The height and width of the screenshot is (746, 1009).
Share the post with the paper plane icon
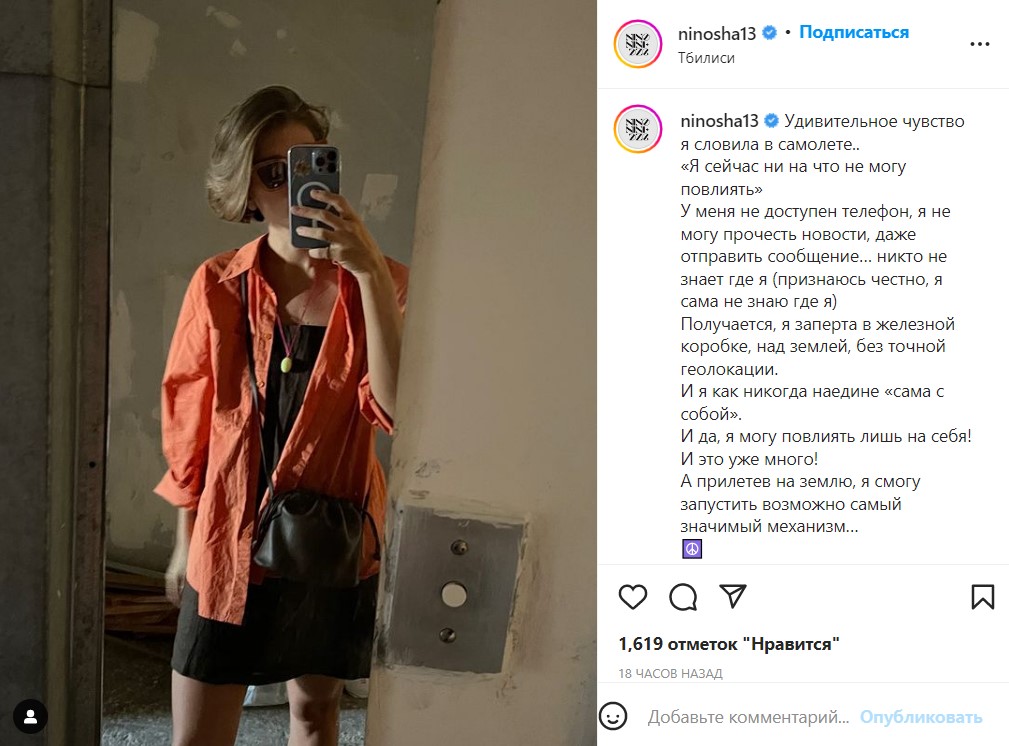pyautogui.click(x=732, y=596)
